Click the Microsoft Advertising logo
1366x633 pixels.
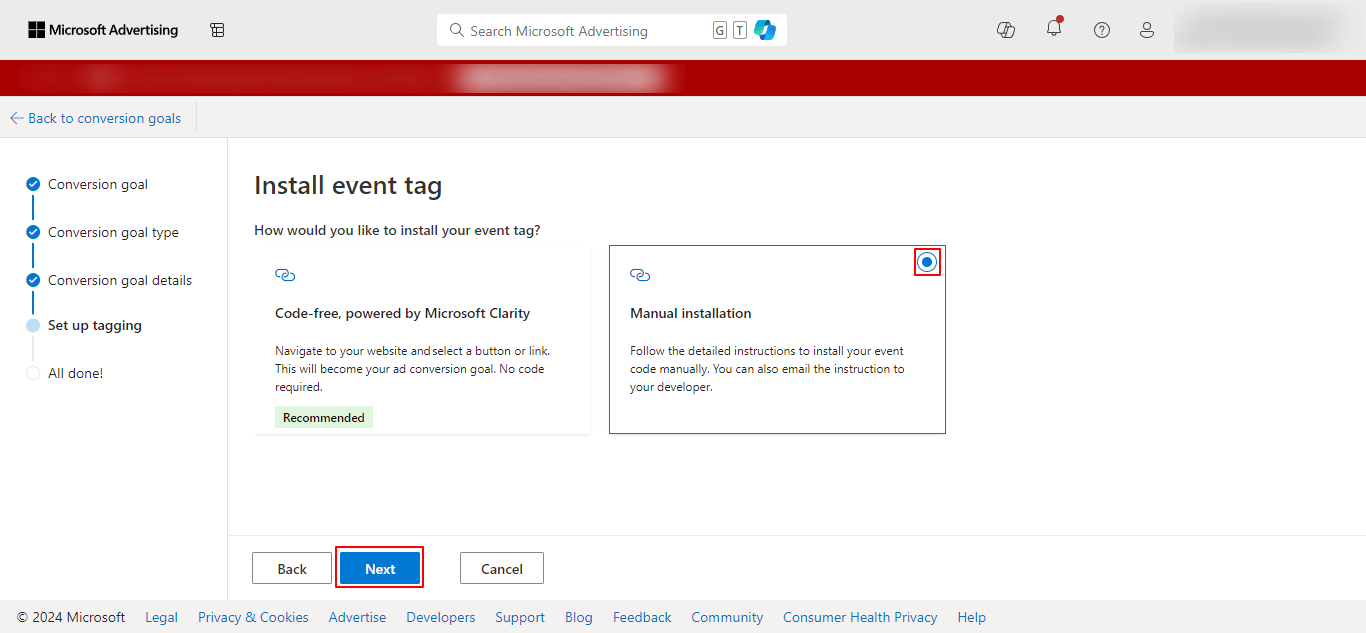pyautogui.click(x=103, y=30)
